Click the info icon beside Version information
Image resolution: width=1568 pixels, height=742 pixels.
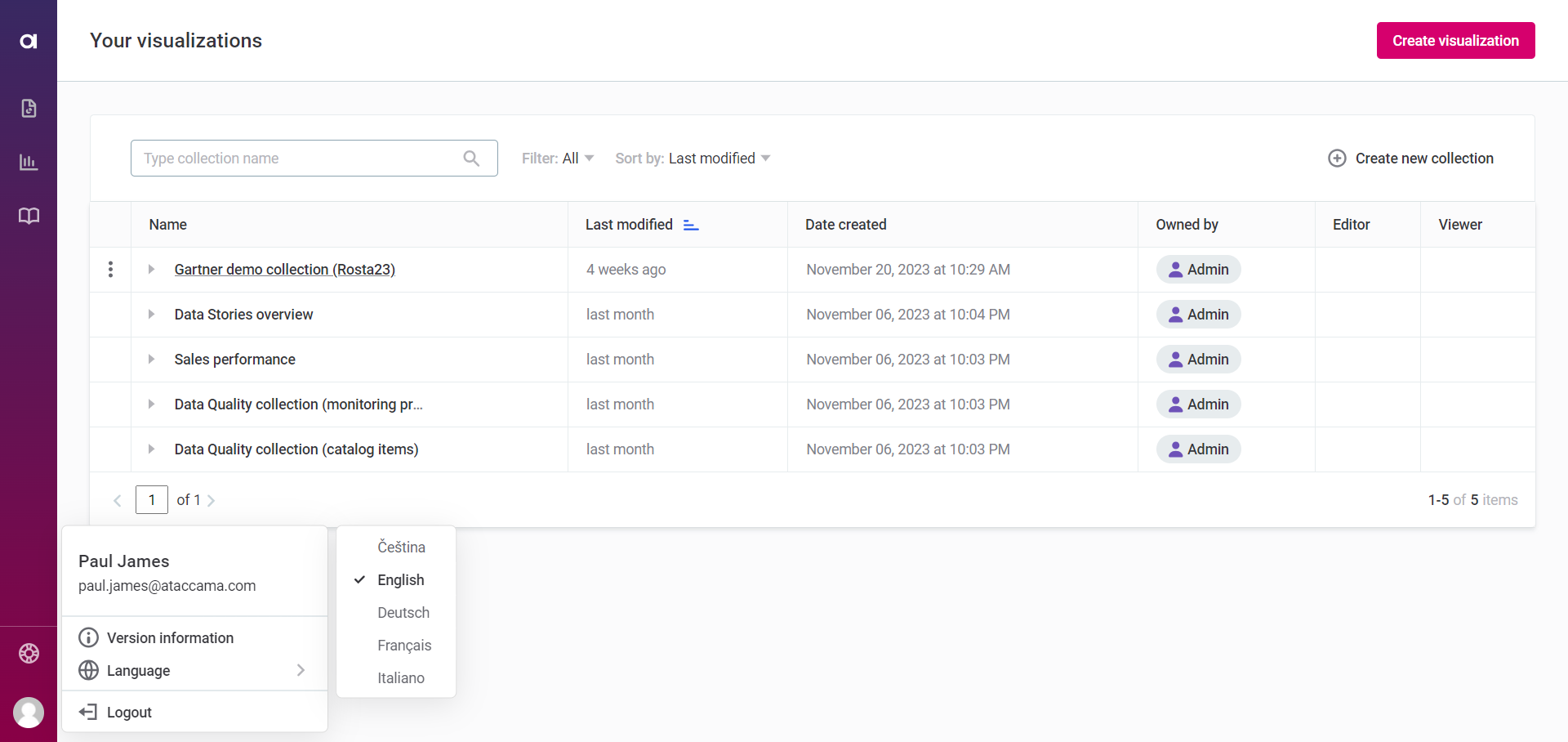(88, 637)
